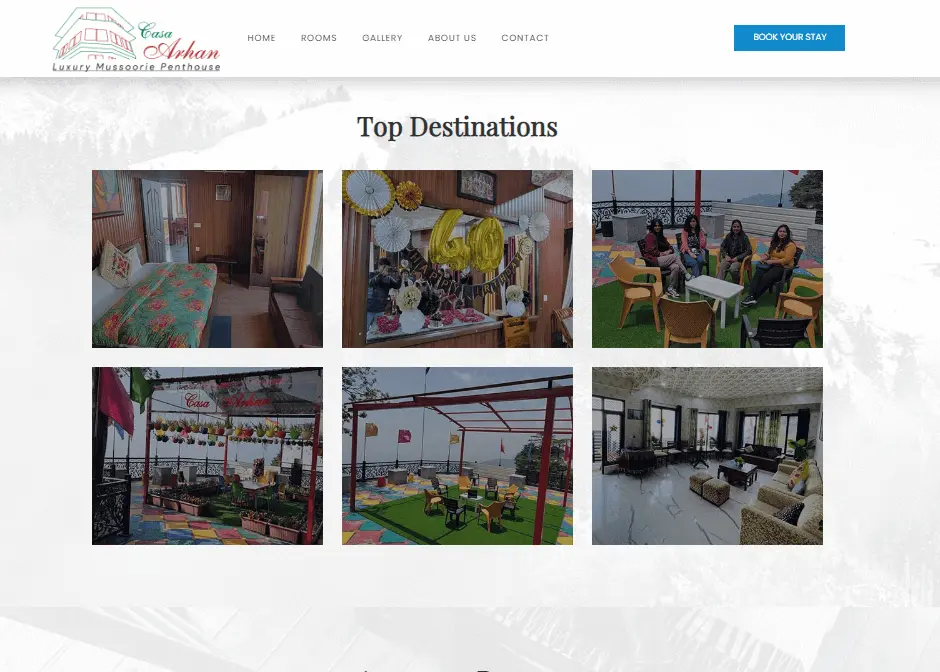Open the bedroom with floral bedspread photo
940x672 pixels.
[207, 259]
